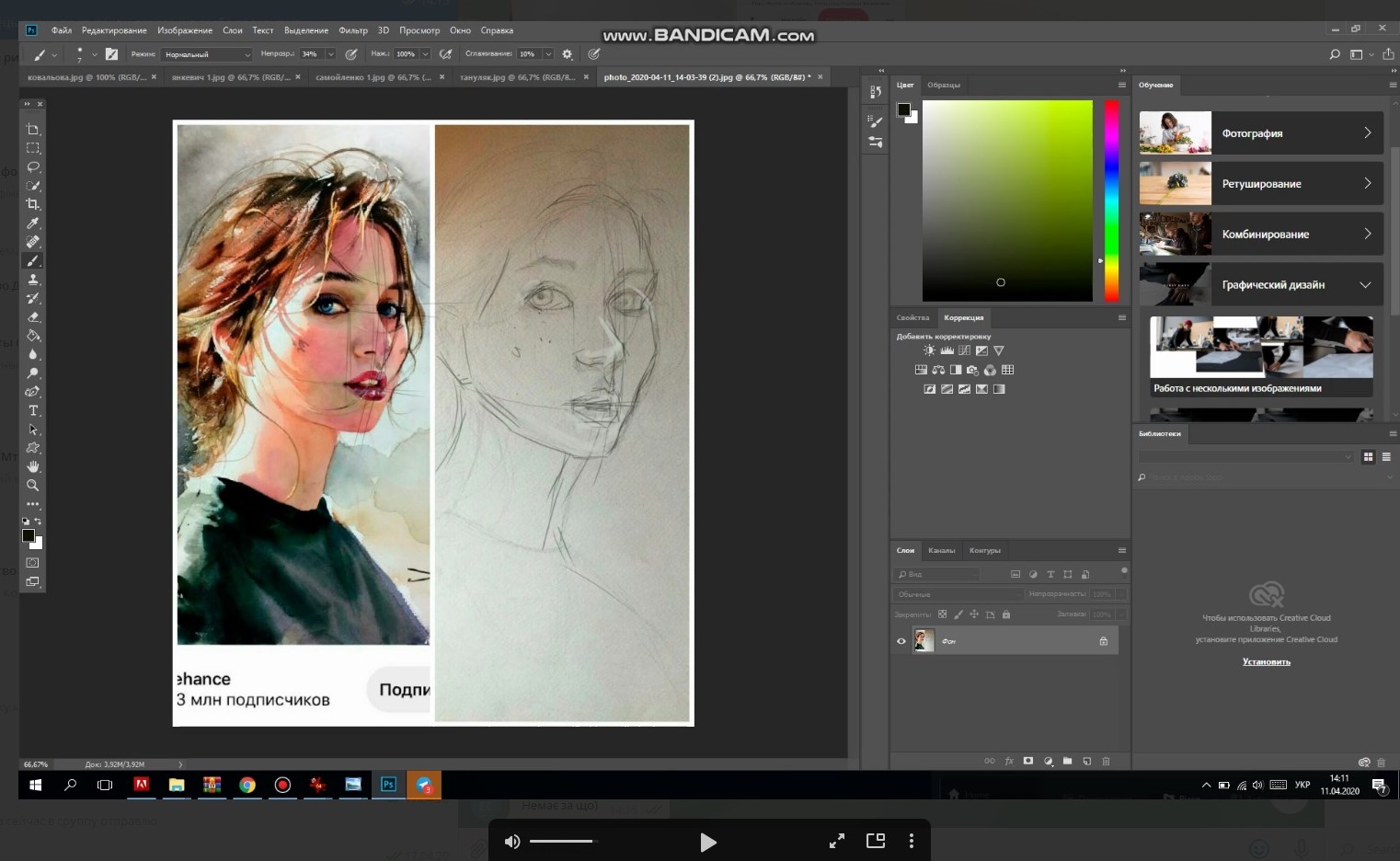Screen dimensions: 1400x861
Task: Switch to the Каналы tab
Action: tap(941, 550)
